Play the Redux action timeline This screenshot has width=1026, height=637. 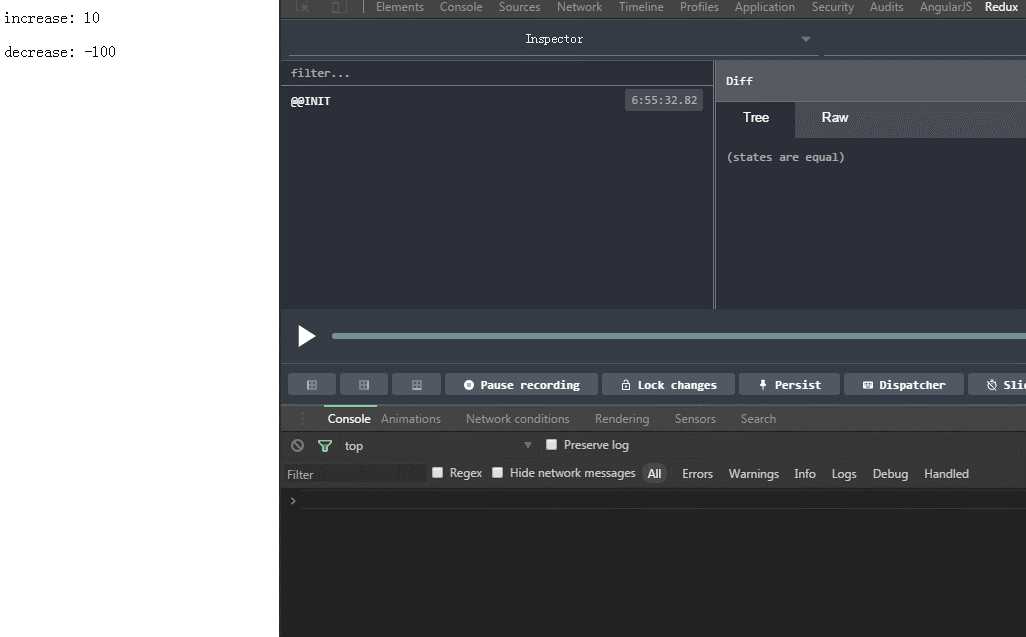[x=306, y=336]
